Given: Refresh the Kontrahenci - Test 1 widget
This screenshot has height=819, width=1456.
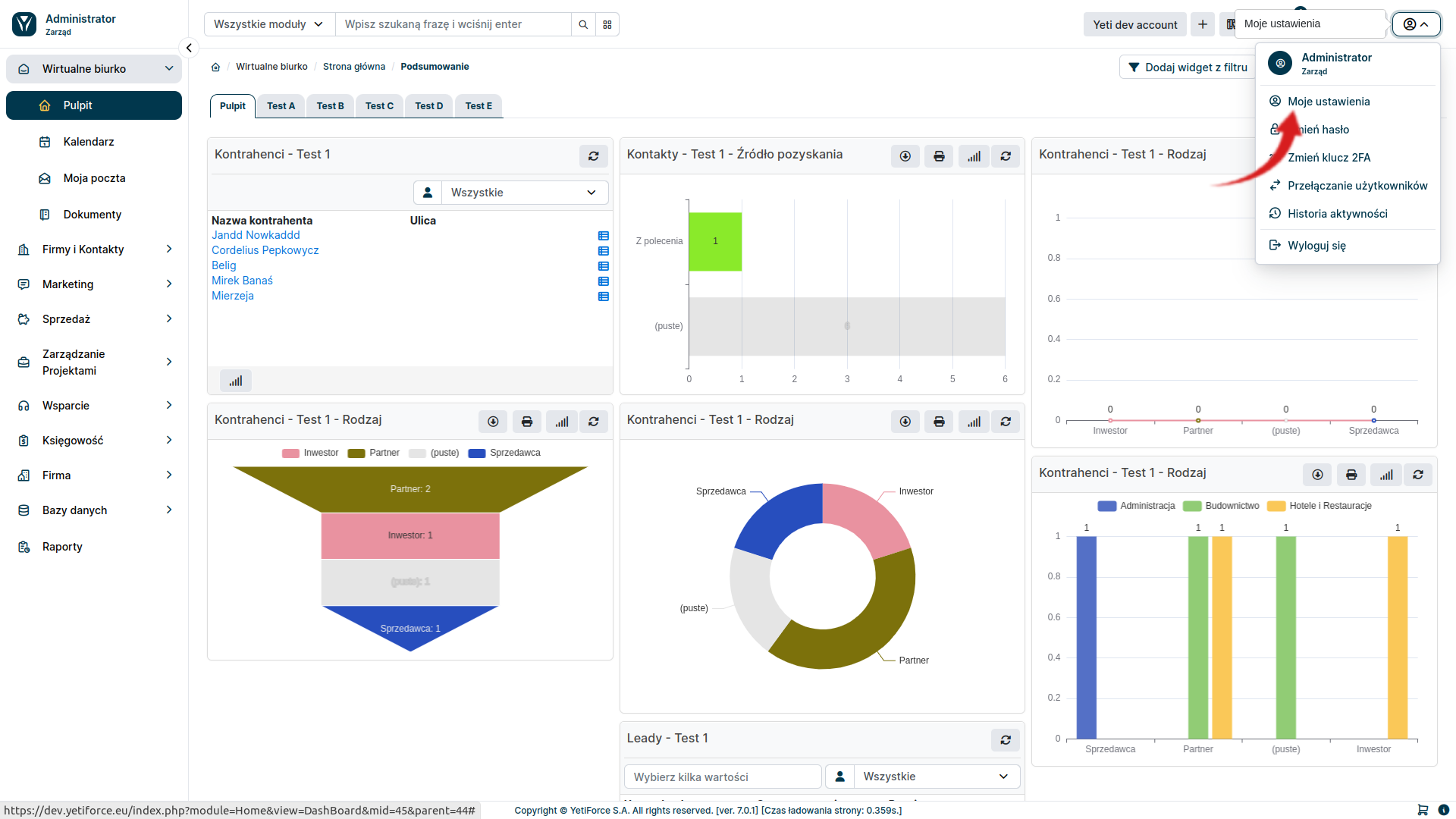Looking at the screenshot, I should pyautogui.click(x=594, y=156).
